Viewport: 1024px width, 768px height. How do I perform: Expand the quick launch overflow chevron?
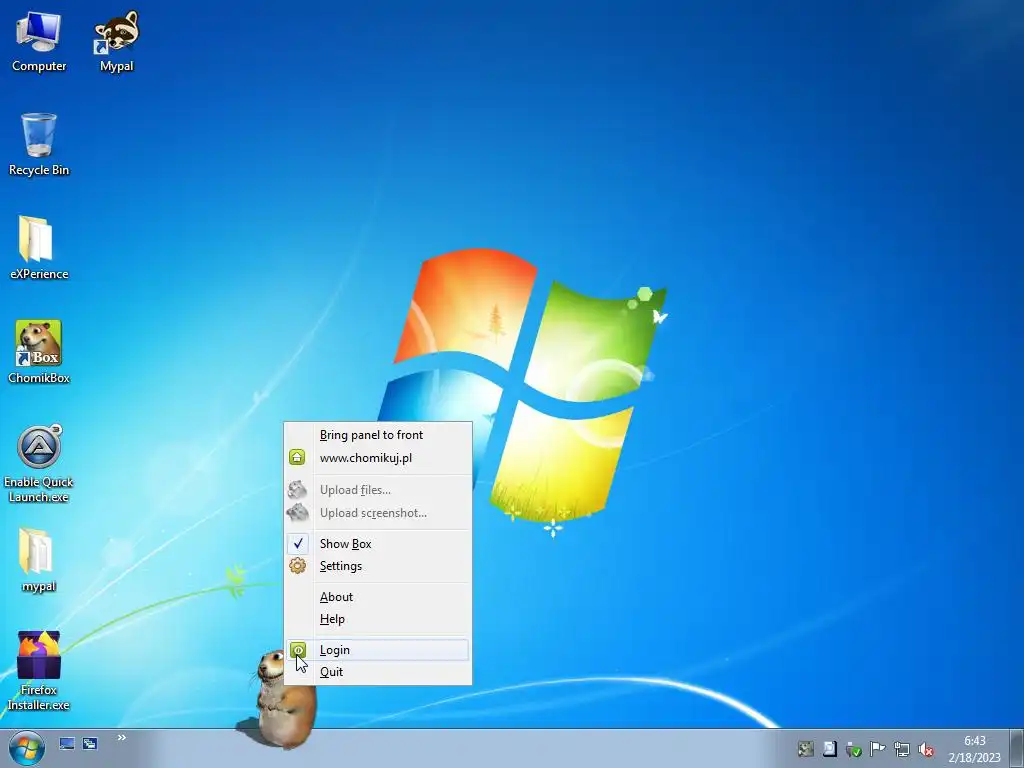[121, 738]
